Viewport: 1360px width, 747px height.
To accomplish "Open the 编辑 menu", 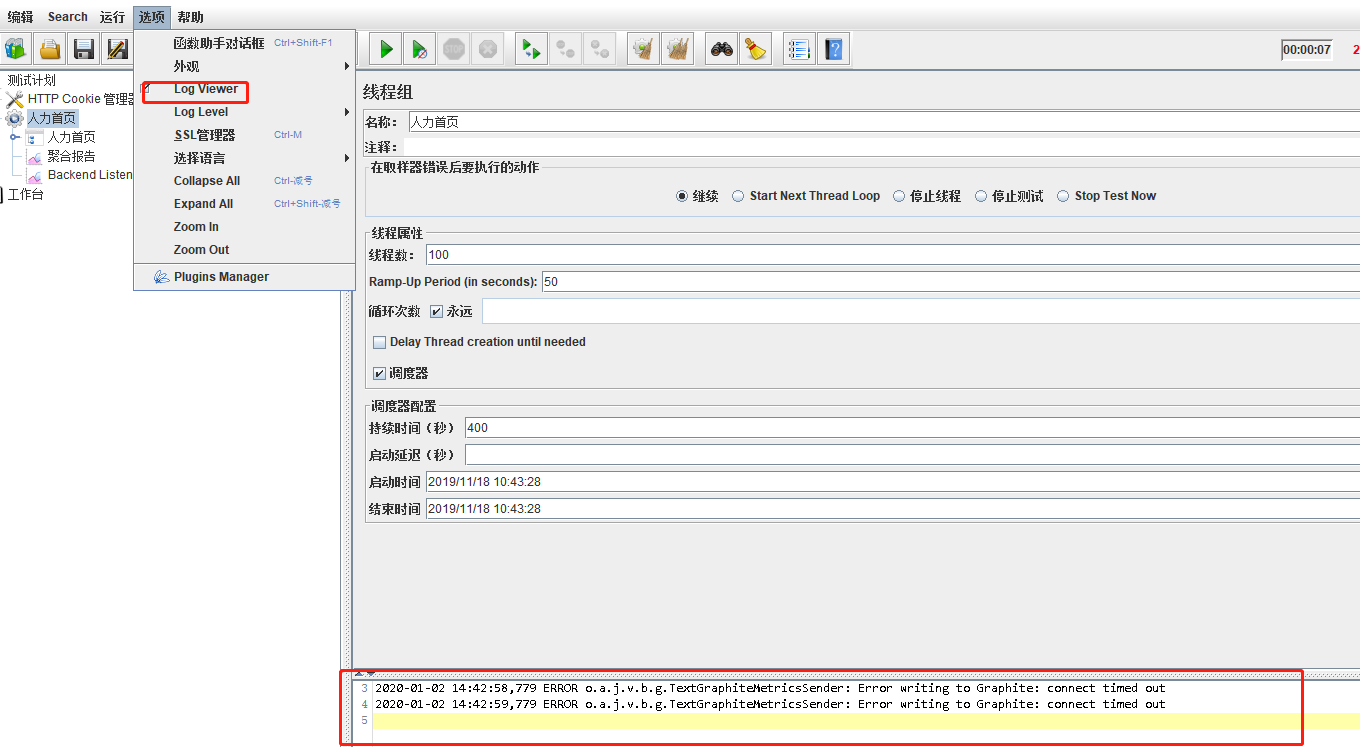I will [20, 17].
